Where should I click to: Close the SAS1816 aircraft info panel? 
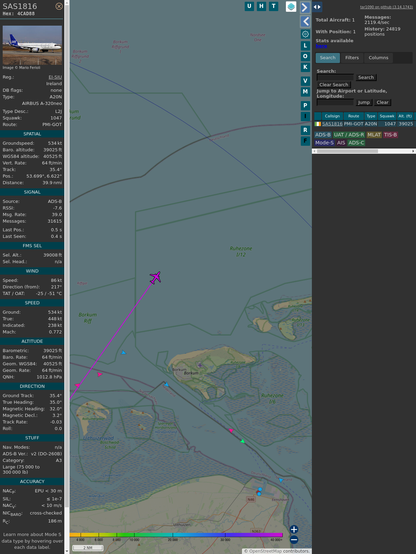coord(59,6)
